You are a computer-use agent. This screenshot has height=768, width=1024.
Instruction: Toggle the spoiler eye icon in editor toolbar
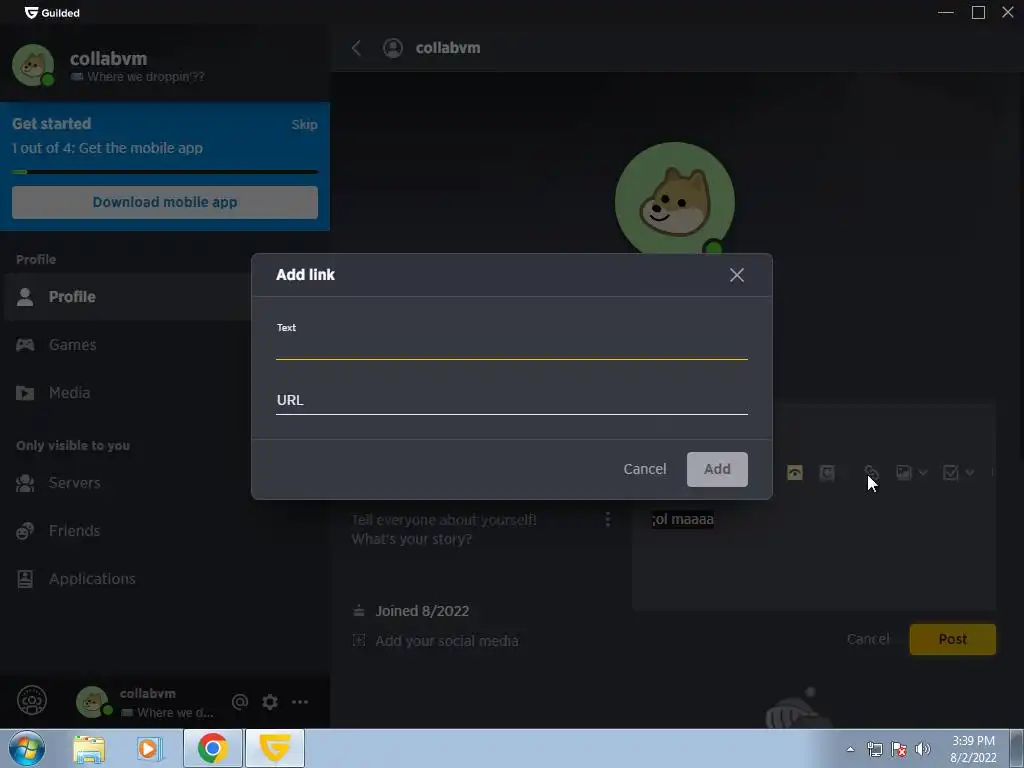point(795,472)
